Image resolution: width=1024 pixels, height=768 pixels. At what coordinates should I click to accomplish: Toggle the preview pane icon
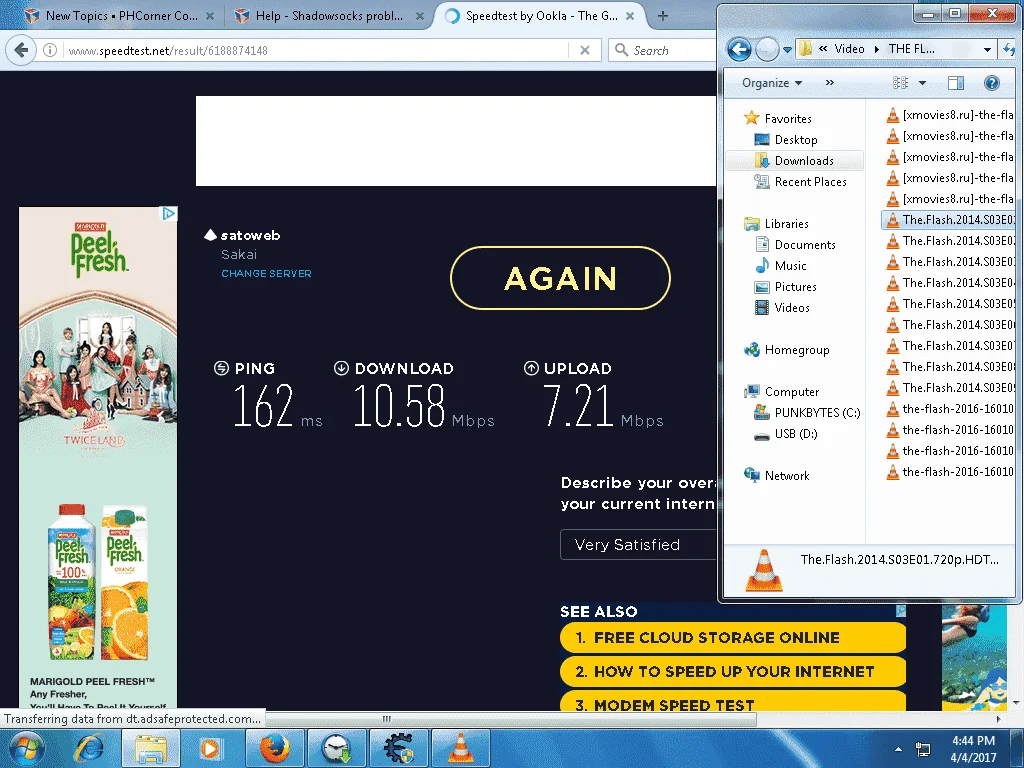pyautogui.click(x=955, y=83)
